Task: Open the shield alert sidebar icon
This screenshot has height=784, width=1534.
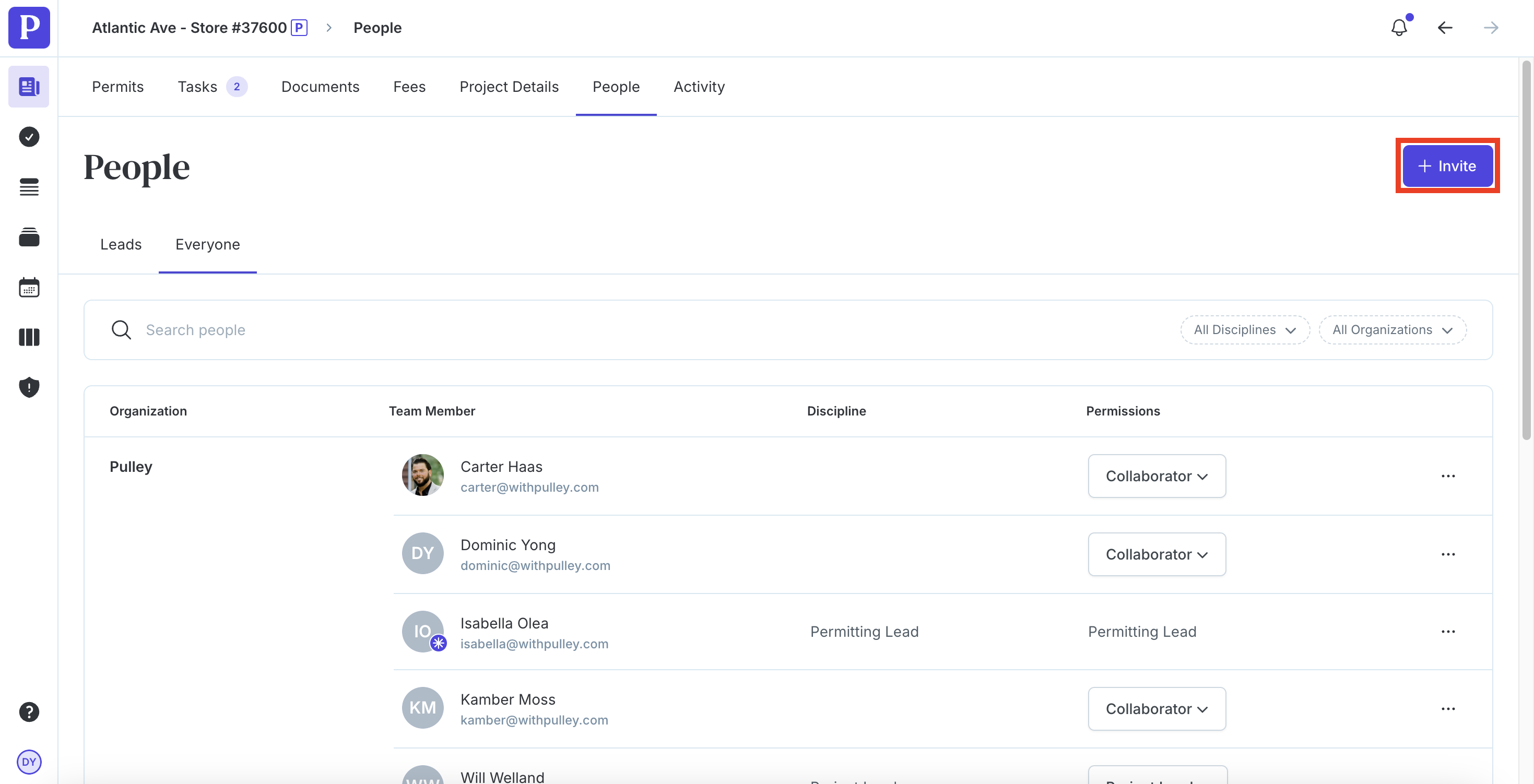Action: 29,387
